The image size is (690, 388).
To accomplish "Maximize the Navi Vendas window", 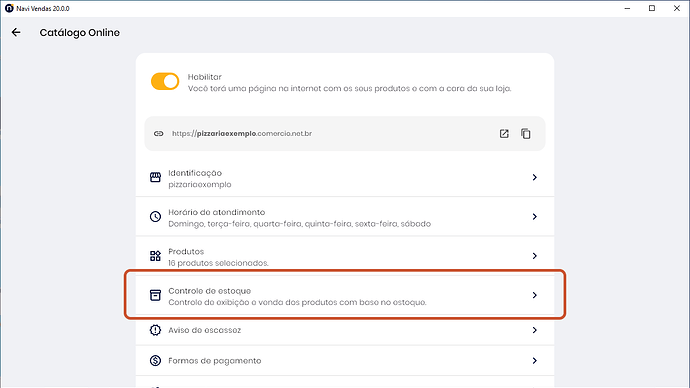I will click(652, 8).
